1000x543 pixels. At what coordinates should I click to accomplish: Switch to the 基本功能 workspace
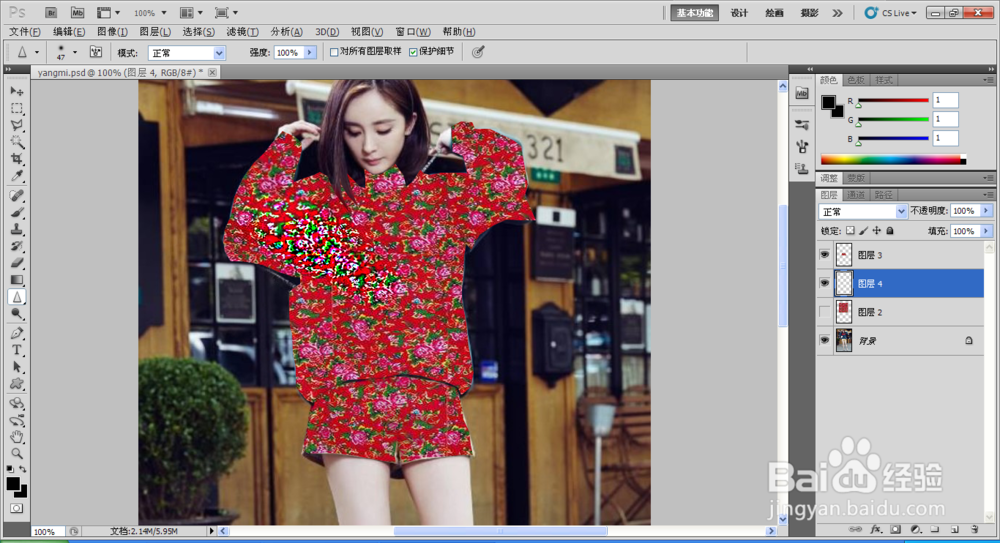tap(695, 13)
